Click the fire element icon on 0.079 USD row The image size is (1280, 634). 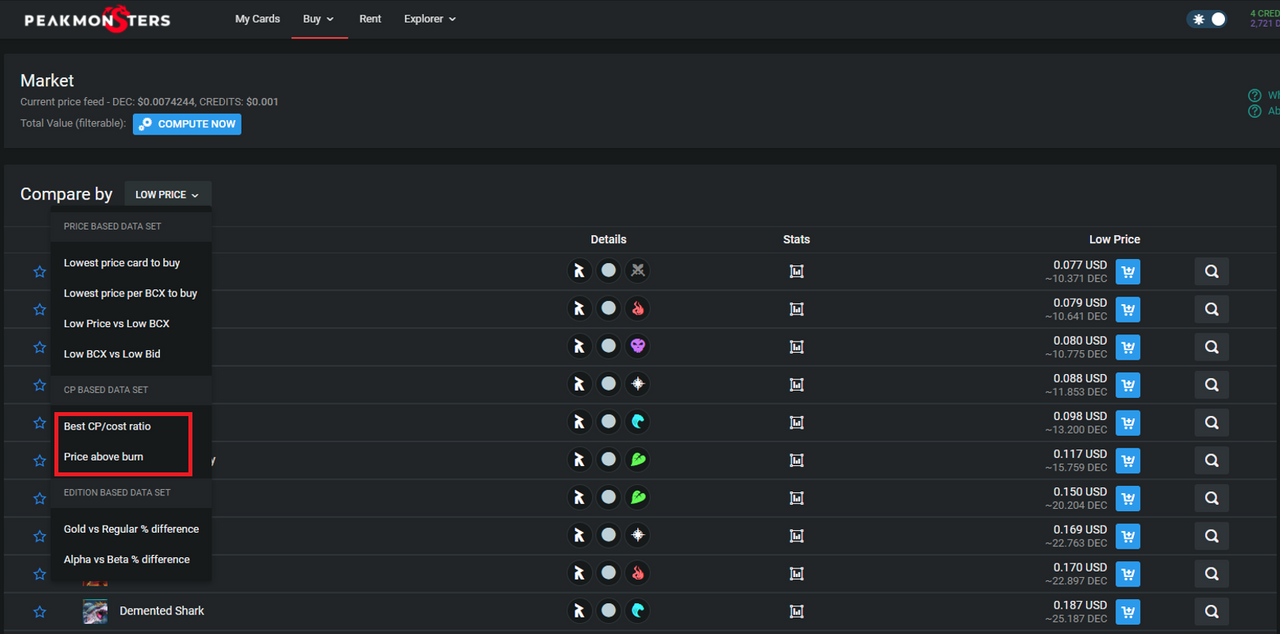pos(638,309)
